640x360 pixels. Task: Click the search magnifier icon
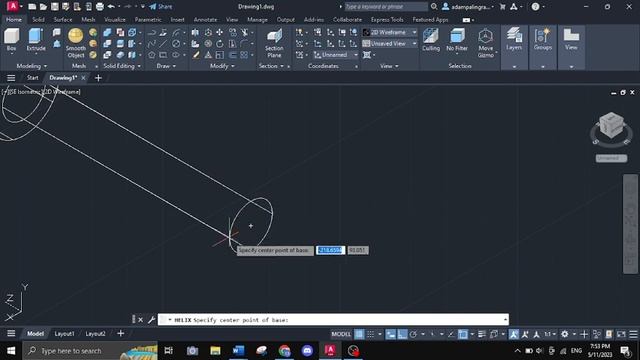coord(434,7)
